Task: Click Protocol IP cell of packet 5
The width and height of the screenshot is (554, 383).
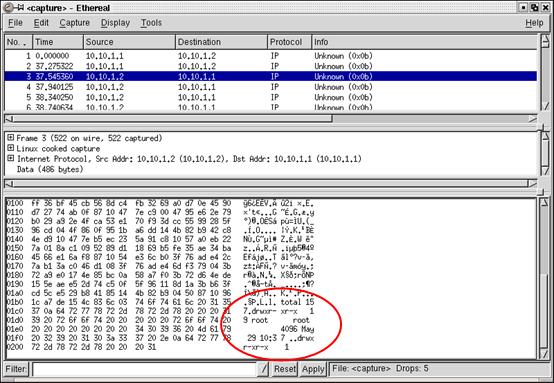Action: click(275, 97)
